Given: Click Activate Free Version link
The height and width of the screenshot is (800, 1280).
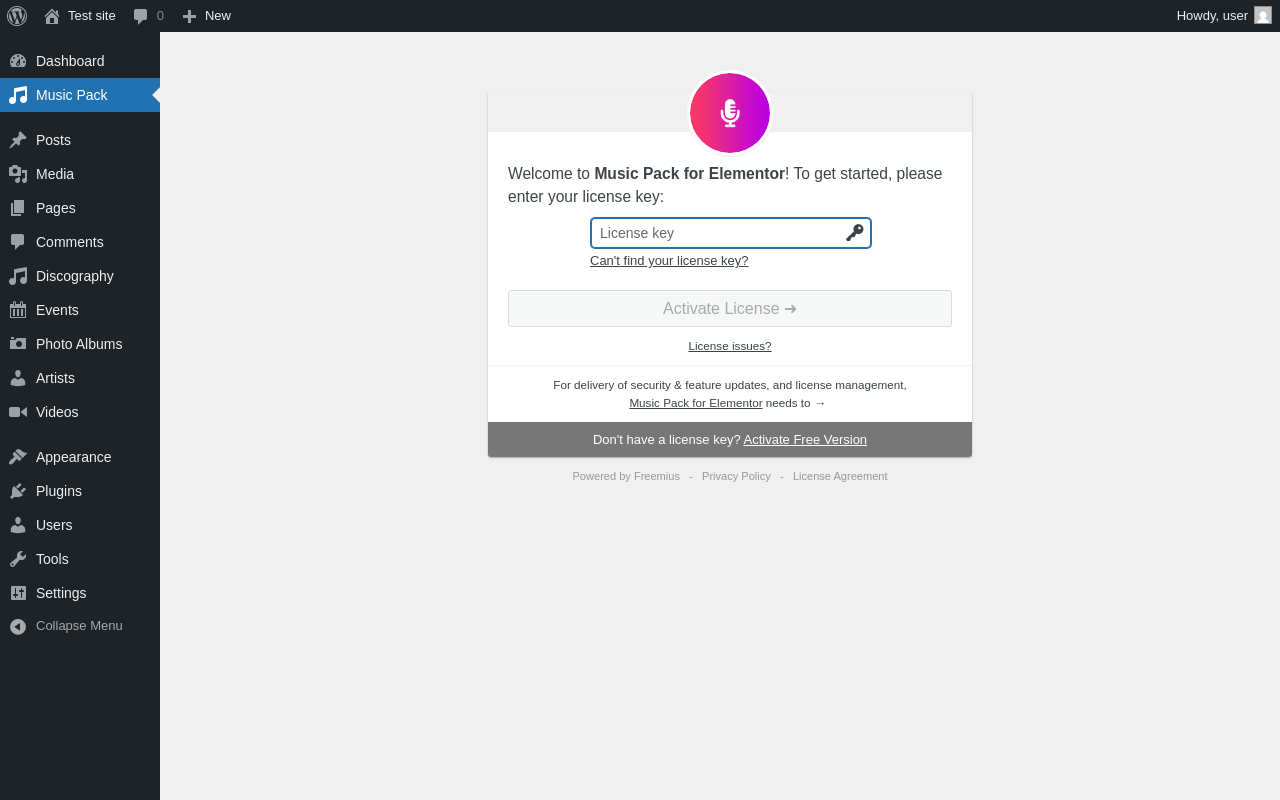Looking at the screenshot, I should [805, 439].
